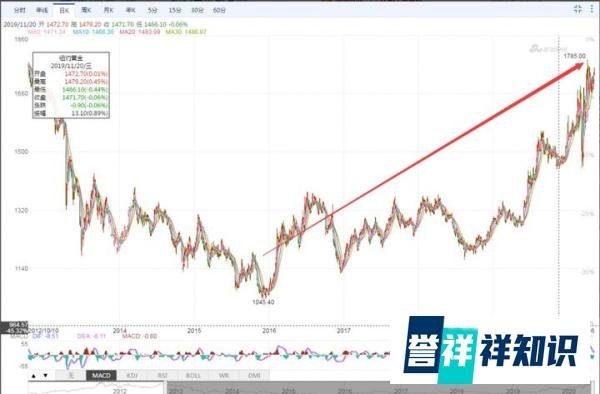
Task: Click 1472.70 opening price in tooltip box
Action: pos(86,73)
